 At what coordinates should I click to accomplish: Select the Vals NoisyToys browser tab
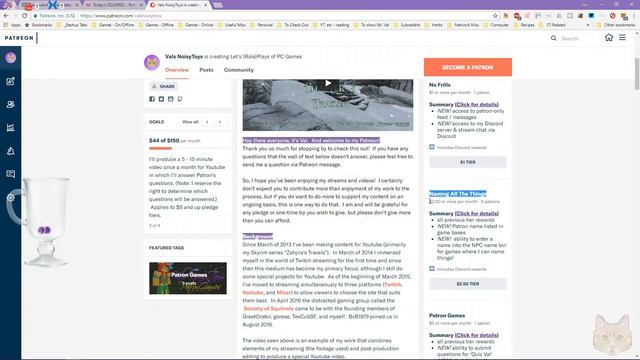(178, 5)
